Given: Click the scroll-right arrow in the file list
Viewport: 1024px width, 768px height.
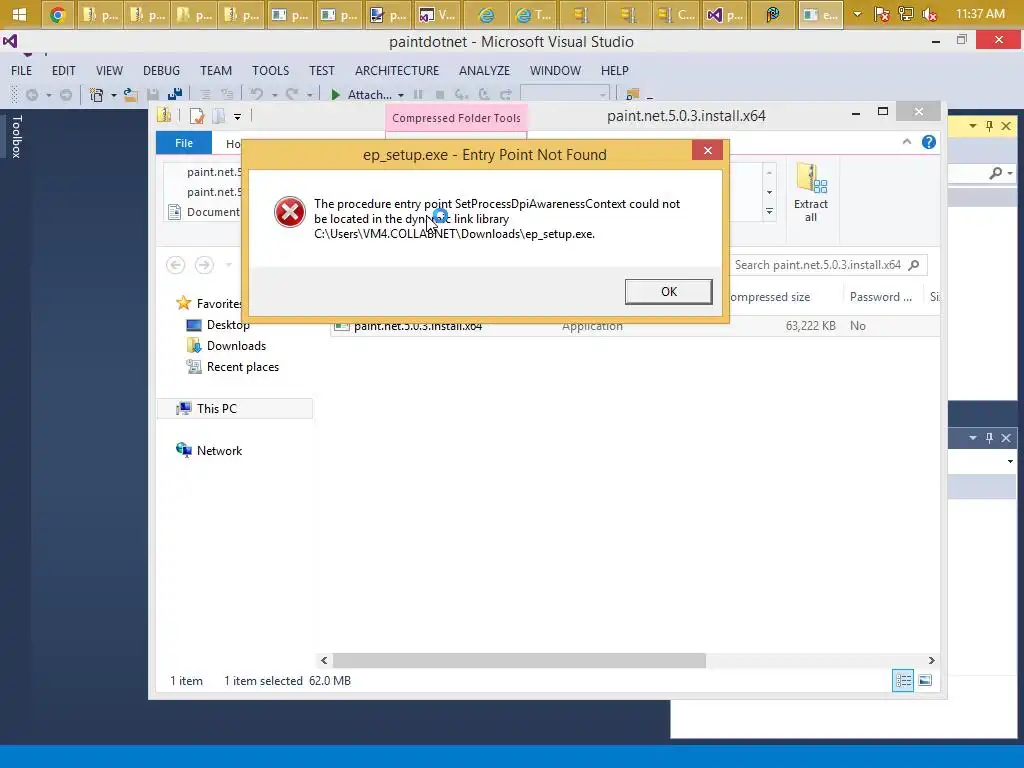Looking at the screenshot, I should [x=932, y=660].
